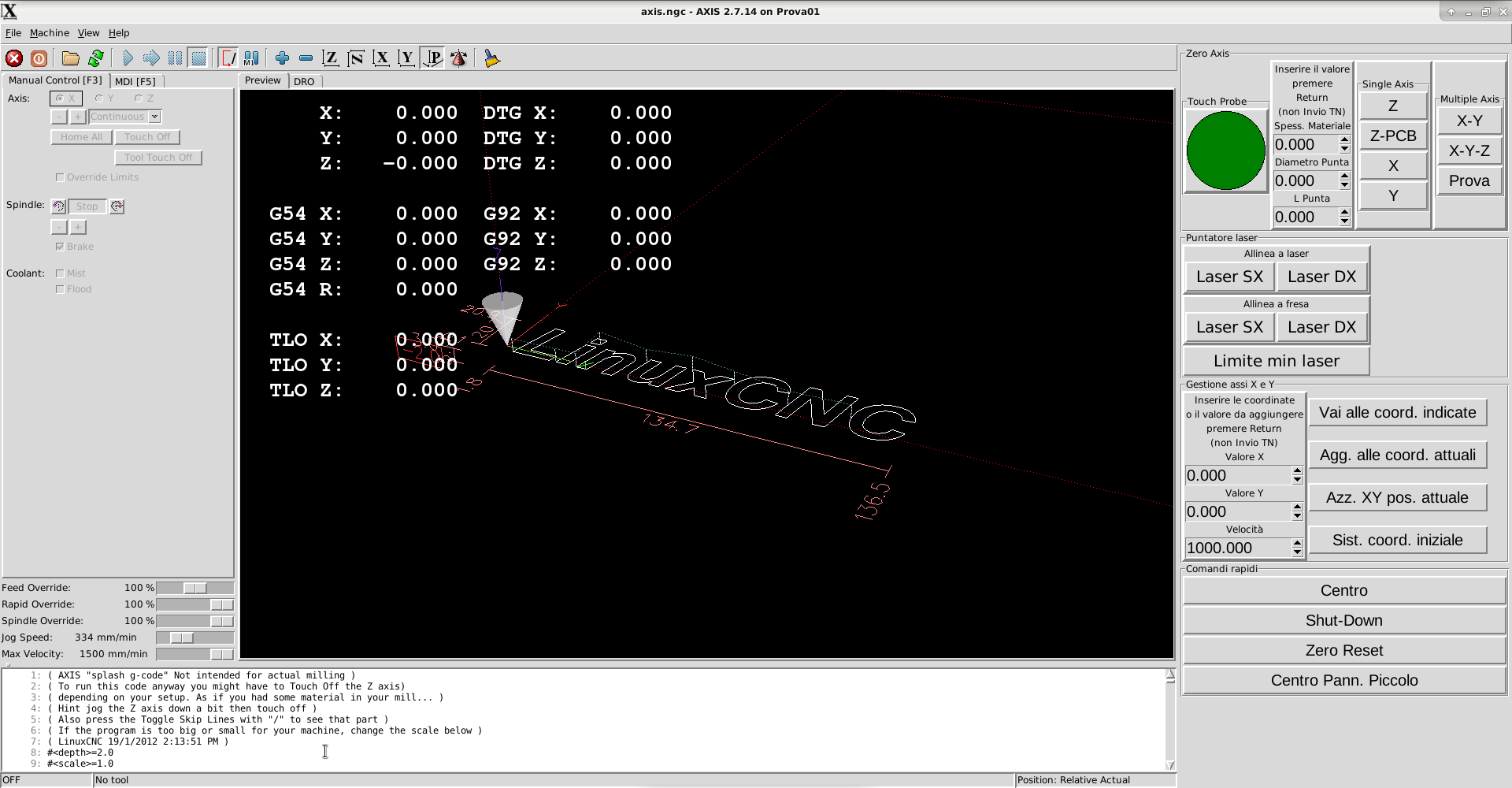
Task: Switch to DRO tab
Action: tap(304, 81)
